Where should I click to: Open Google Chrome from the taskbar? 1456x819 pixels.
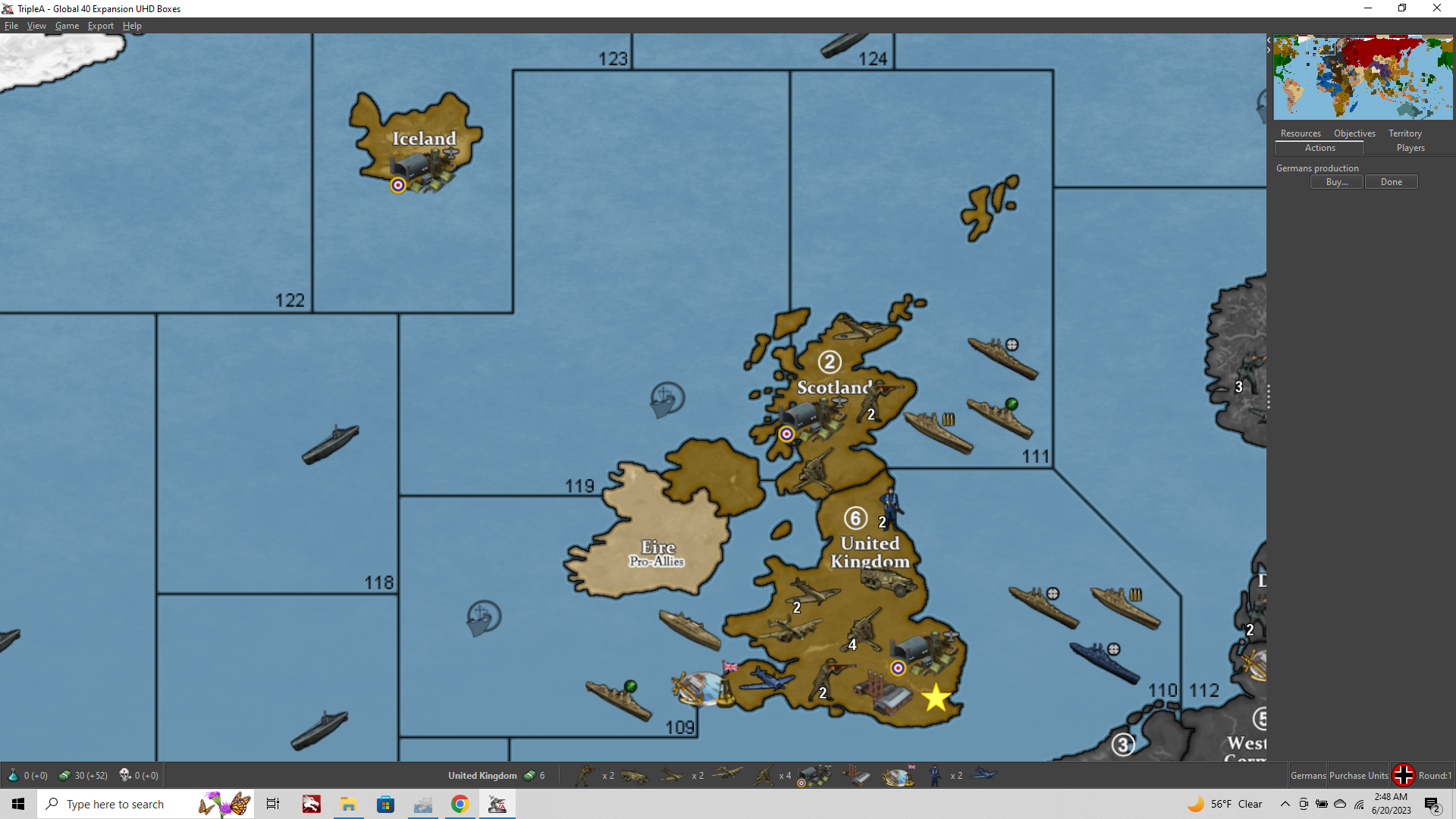point(460,804)
